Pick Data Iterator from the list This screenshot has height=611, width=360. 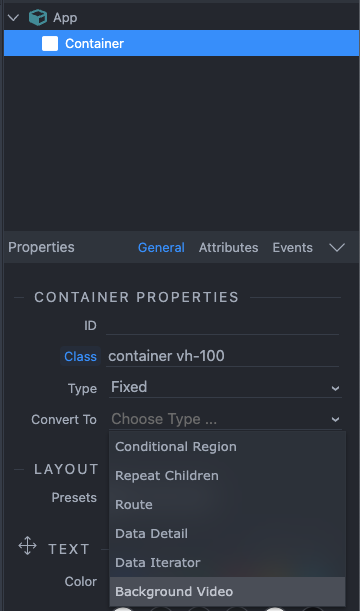[x=227, y=562]
